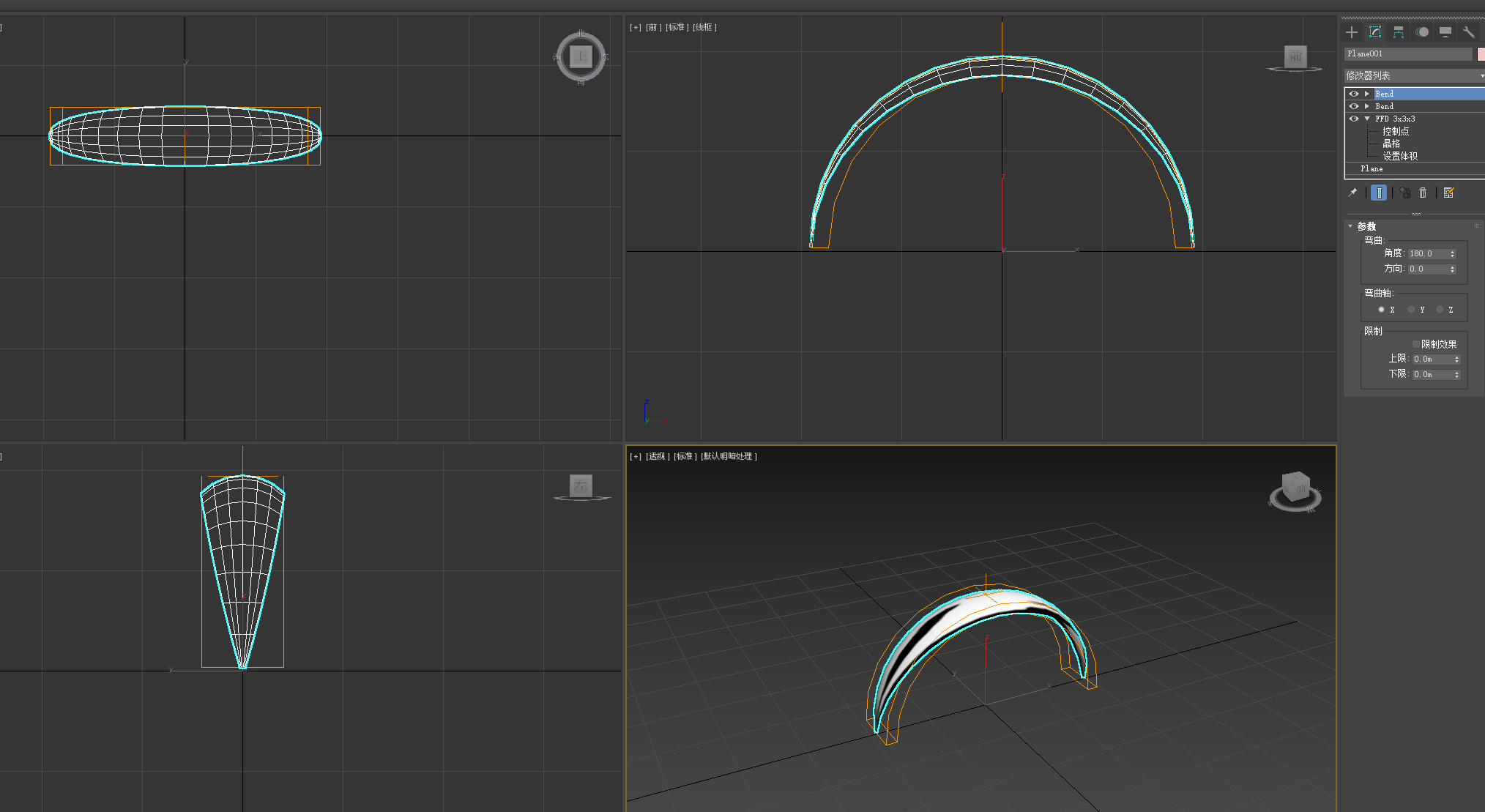
Task: Select the top highlighted Bend modifier
Action: (x=1429, y=94)
